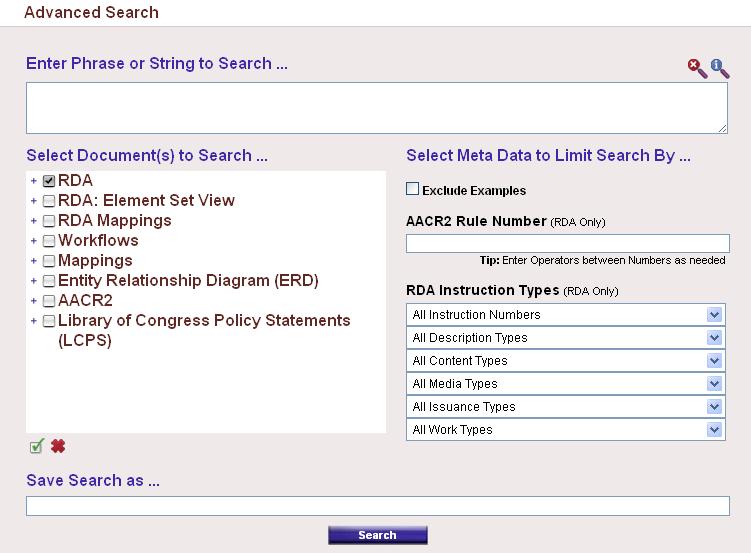Expand the Entity Relationship Diagram node
The image size is (751, 553).
pos(33,281)
